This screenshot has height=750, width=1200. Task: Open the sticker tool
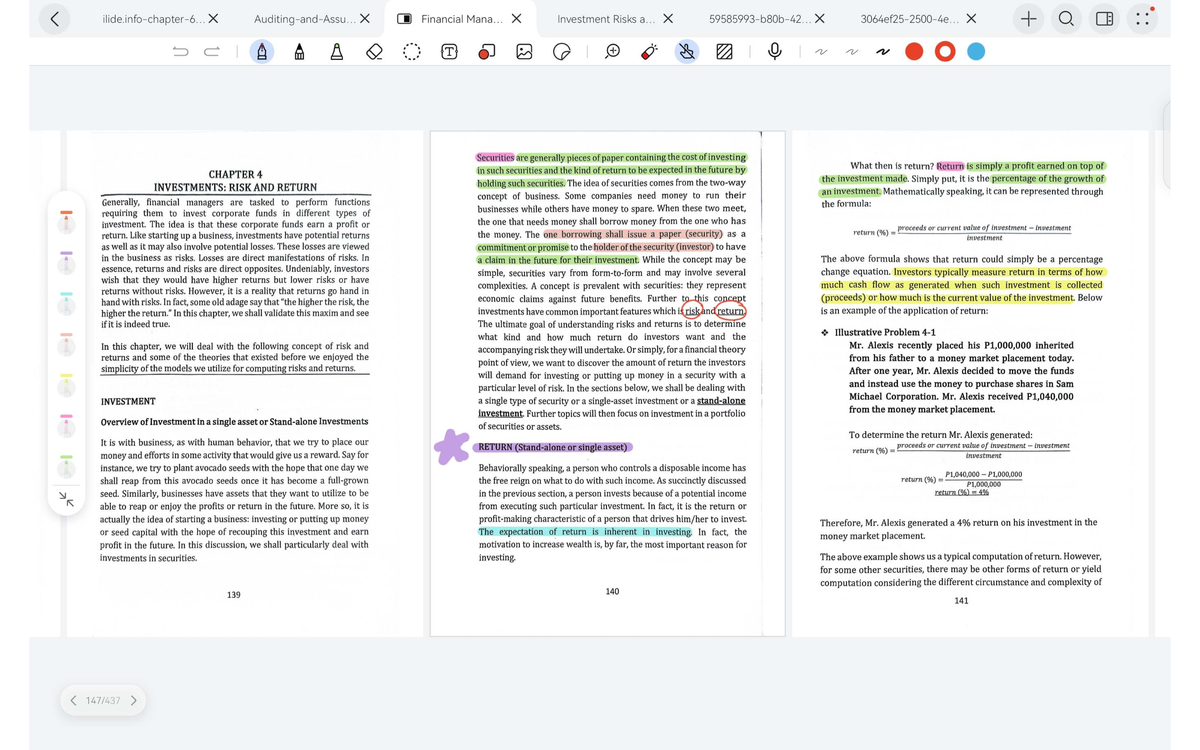pos(562,52)
